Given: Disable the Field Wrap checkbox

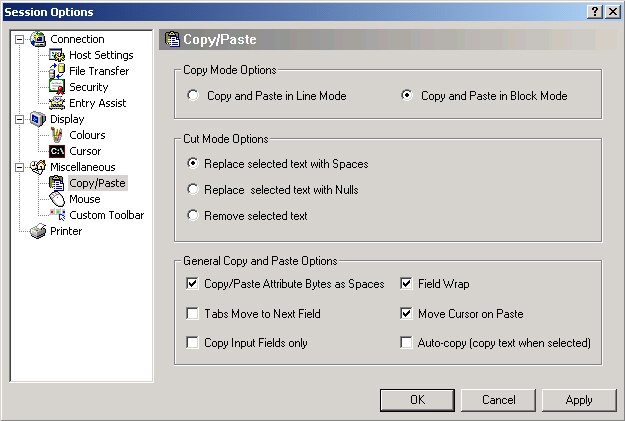Looking at the screenshot, I should 407,284.
